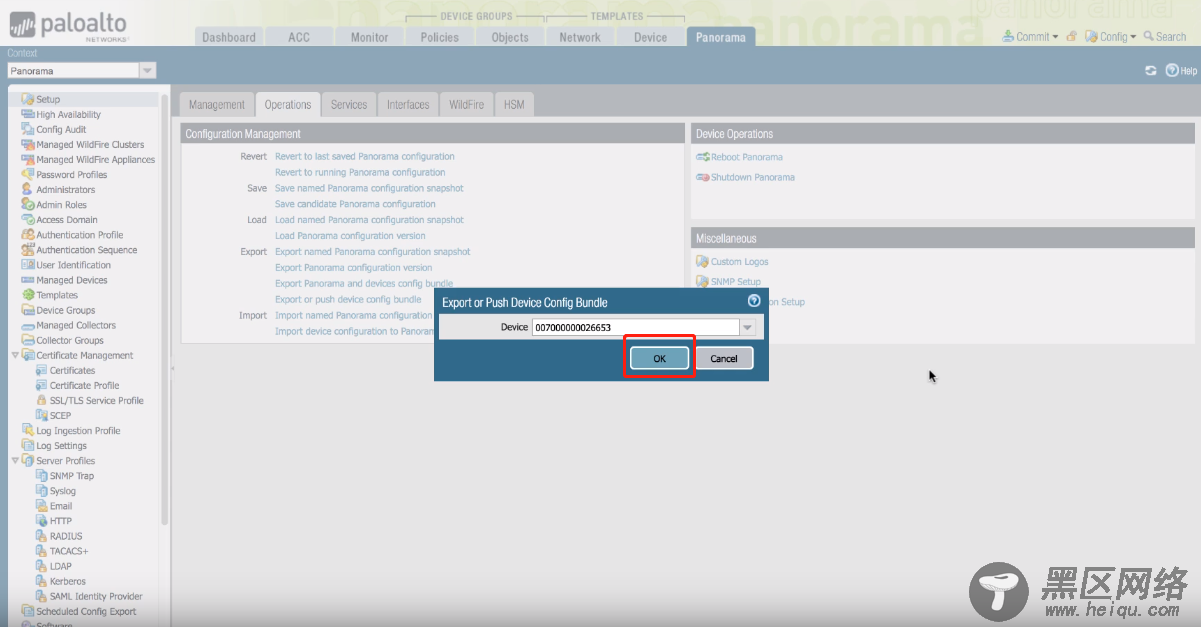Switch to the Services sub-tab
Viewport: 1201px width, 627px height.
(x=349, y=104)
